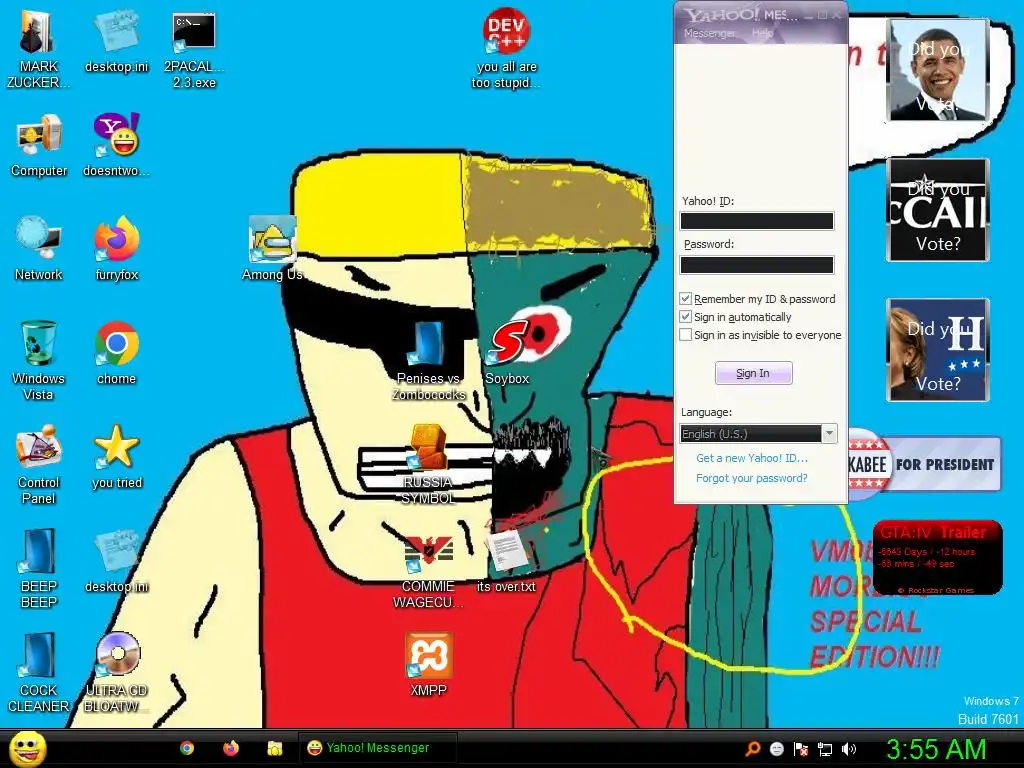The width and height of the screenshot is (1024, 768).
Task: Click the Yahoo smiley tray icon
Action: [776, 748]
